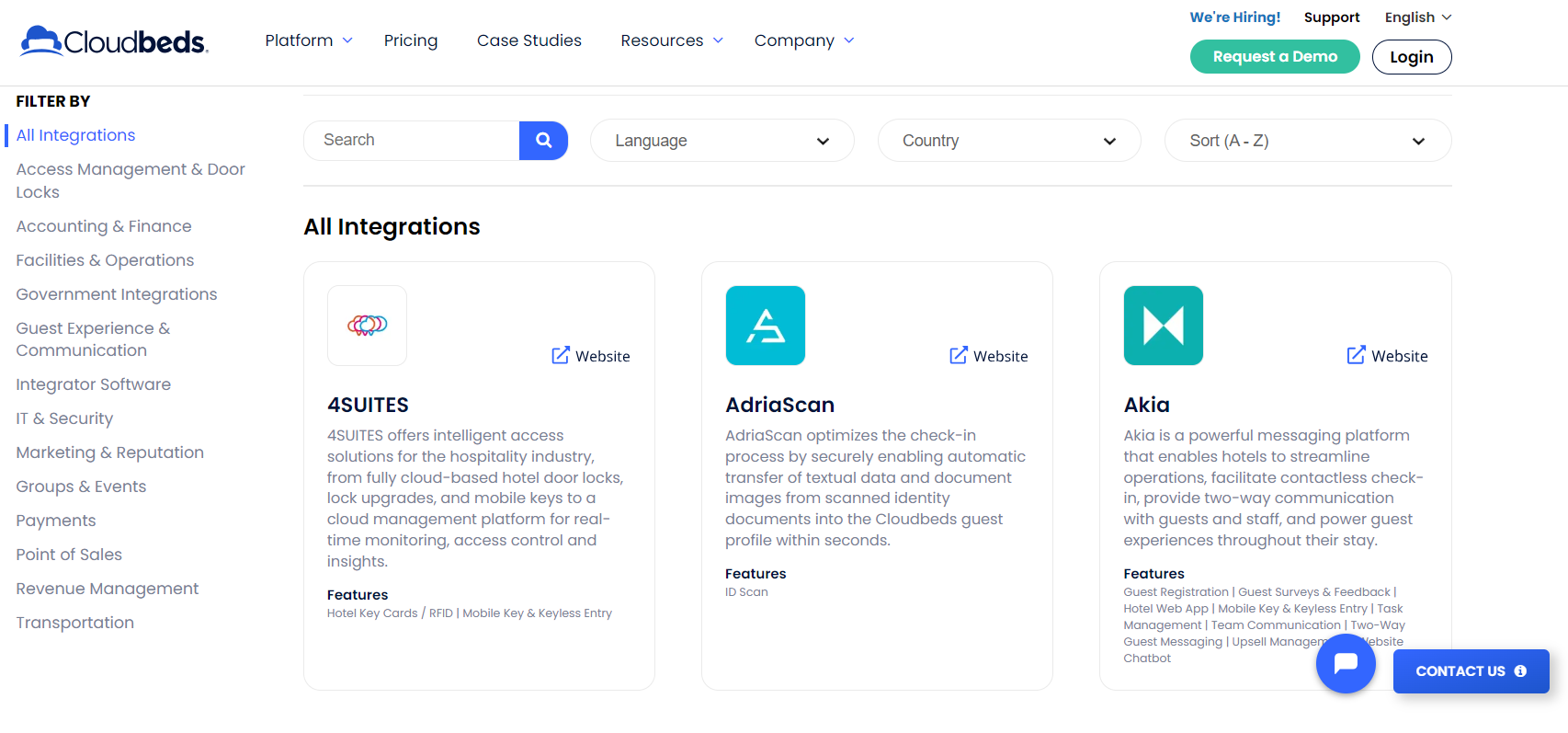Image resolution: width=1568 pixels, height=733 pixels.
Task: Filter by Facilities & Operations
Action: pyautogui.click(x=105, y=260)
